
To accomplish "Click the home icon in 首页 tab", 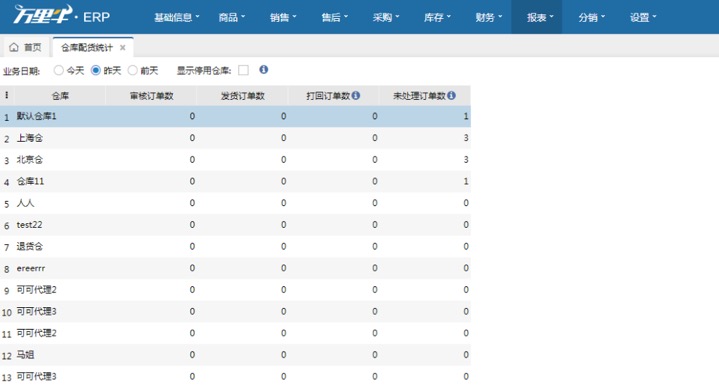I will [14, 47].
